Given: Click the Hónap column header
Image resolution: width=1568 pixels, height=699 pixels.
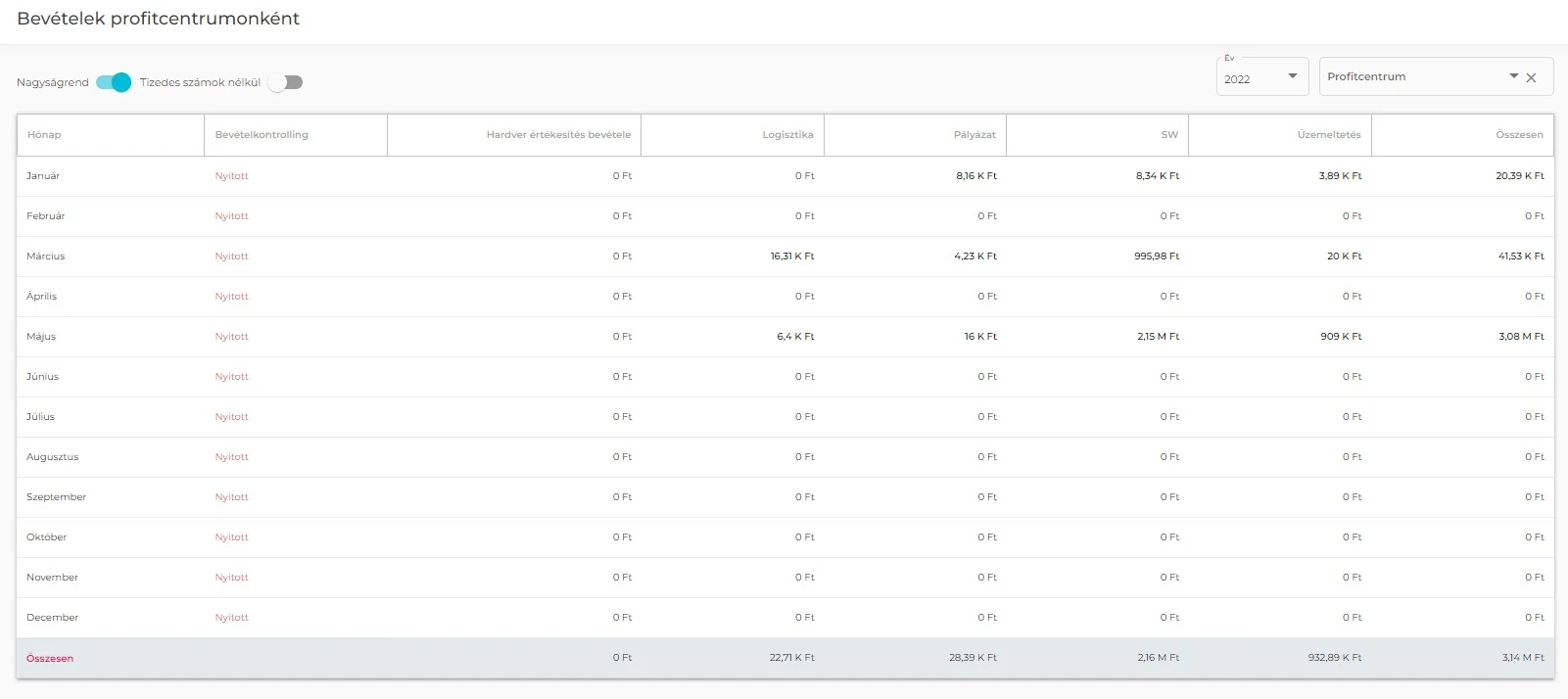Looking at the screenshot, I should (x=44, y=135).
